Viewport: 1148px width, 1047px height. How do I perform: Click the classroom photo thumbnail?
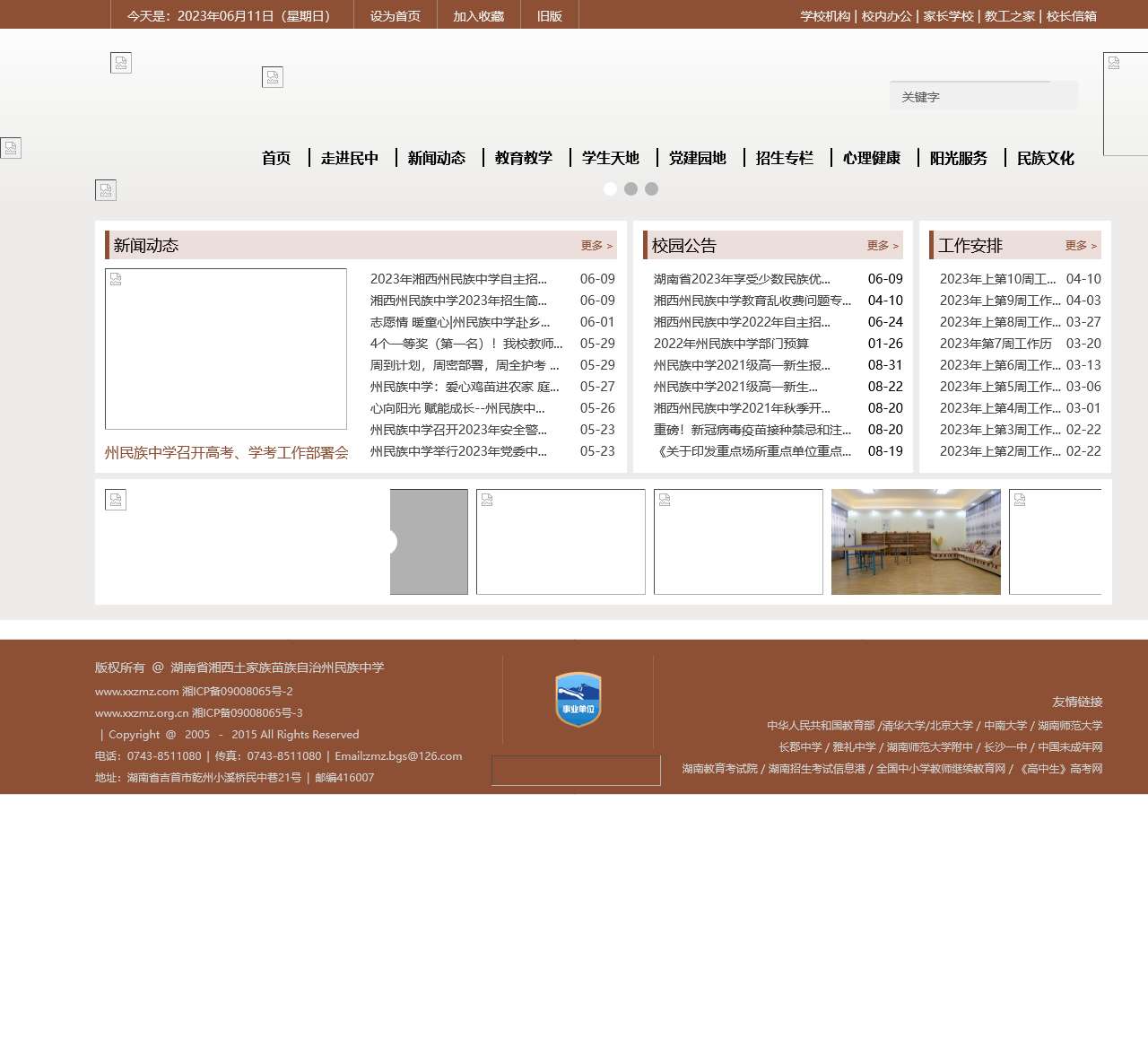[916, 542]
